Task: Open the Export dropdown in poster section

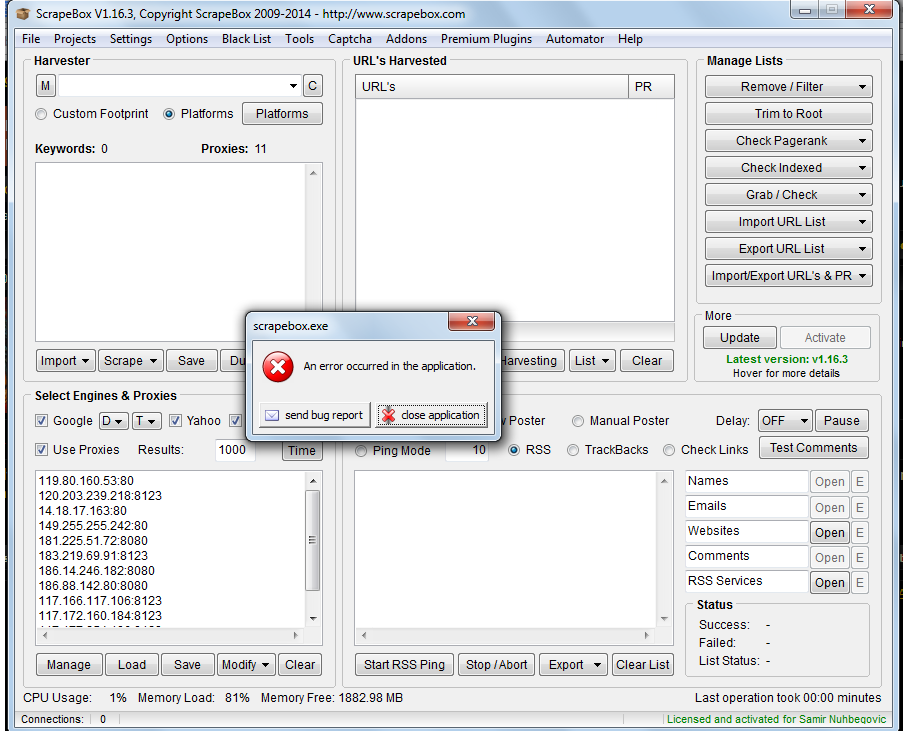Action: pos(573,665)
